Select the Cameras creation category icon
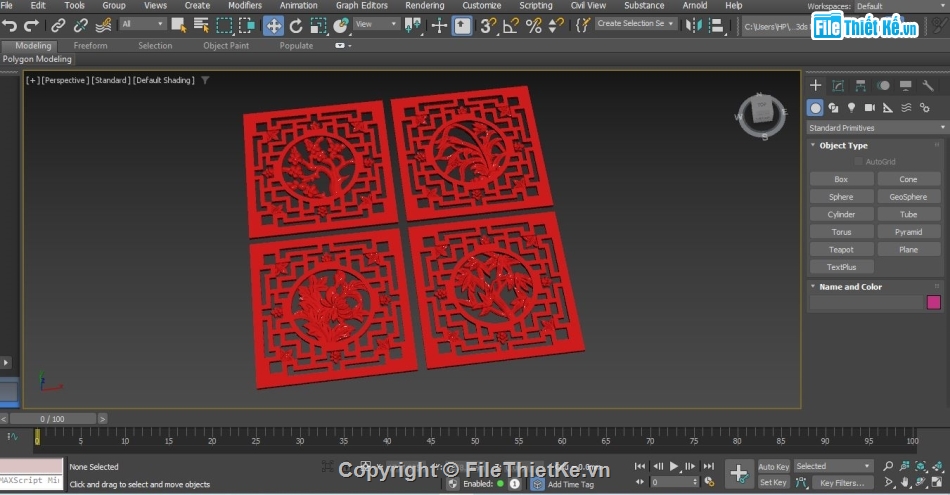 coord(869,108)
